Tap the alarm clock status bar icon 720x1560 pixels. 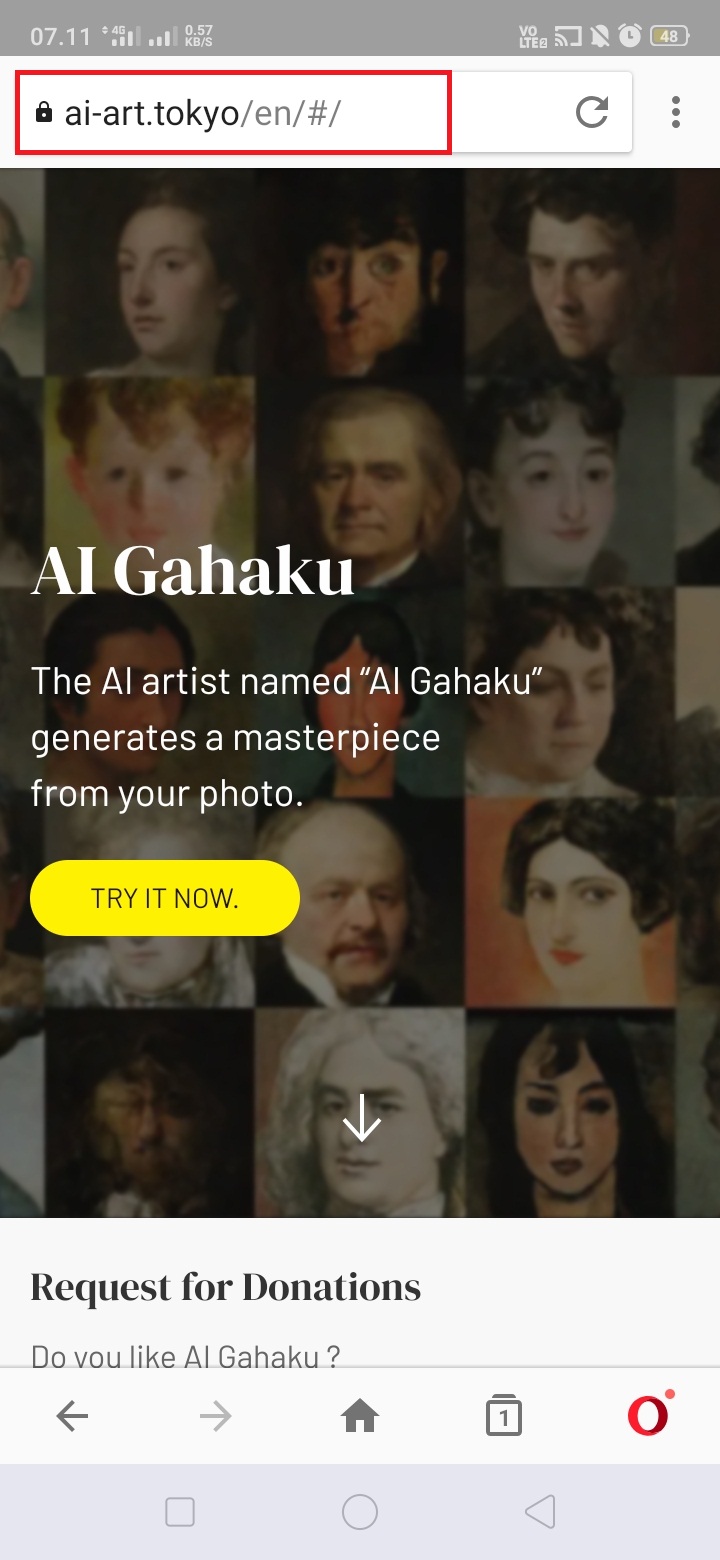[630, 37]
